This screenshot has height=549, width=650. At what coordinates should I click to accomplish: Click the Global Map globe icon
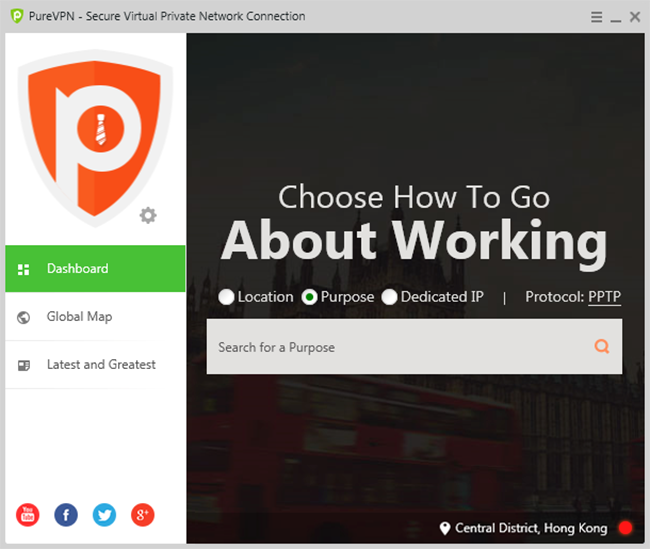click(24, 318)
